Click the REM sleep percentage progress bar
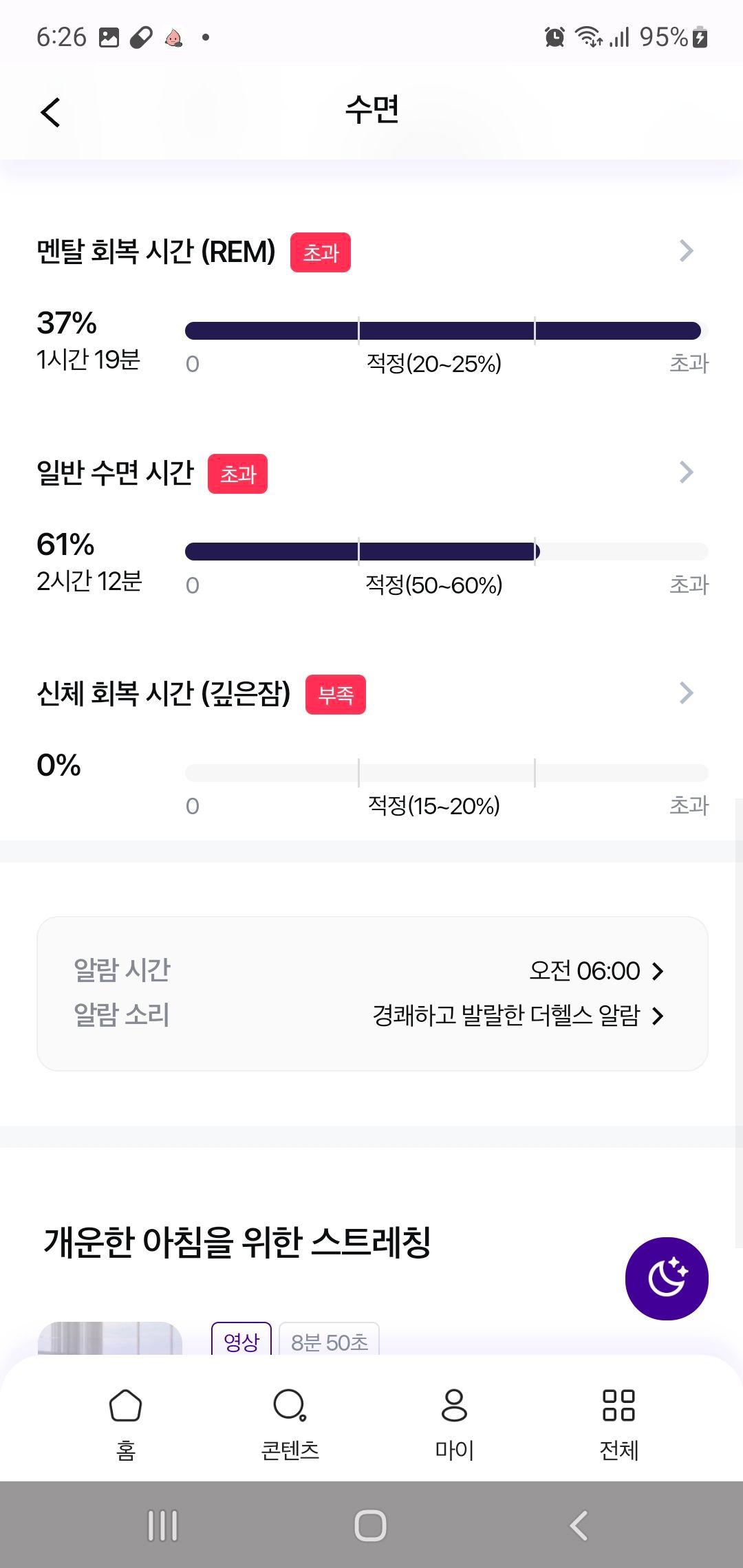Image resolution: width=743 pixels, height=1568 pixels. click(x=446, y=331)
